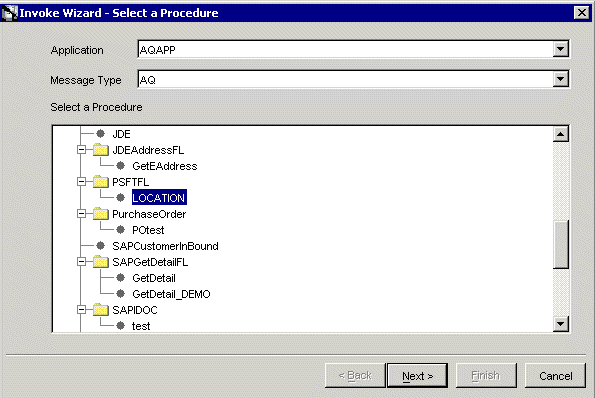
Task: Click the scroll down arrow of procedure list
Action: click(560, 324)
